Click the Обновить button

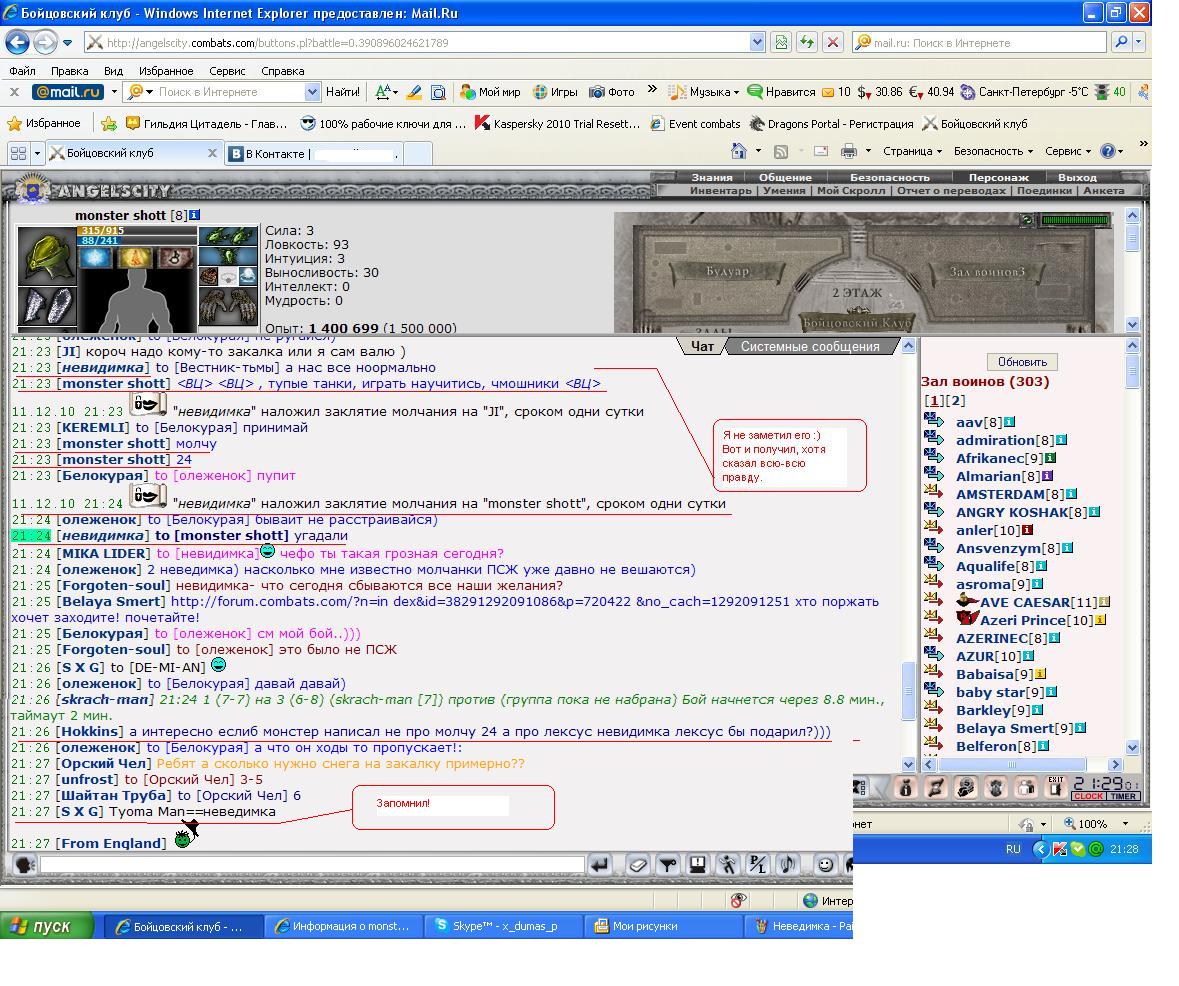(x=1022, y=362)
